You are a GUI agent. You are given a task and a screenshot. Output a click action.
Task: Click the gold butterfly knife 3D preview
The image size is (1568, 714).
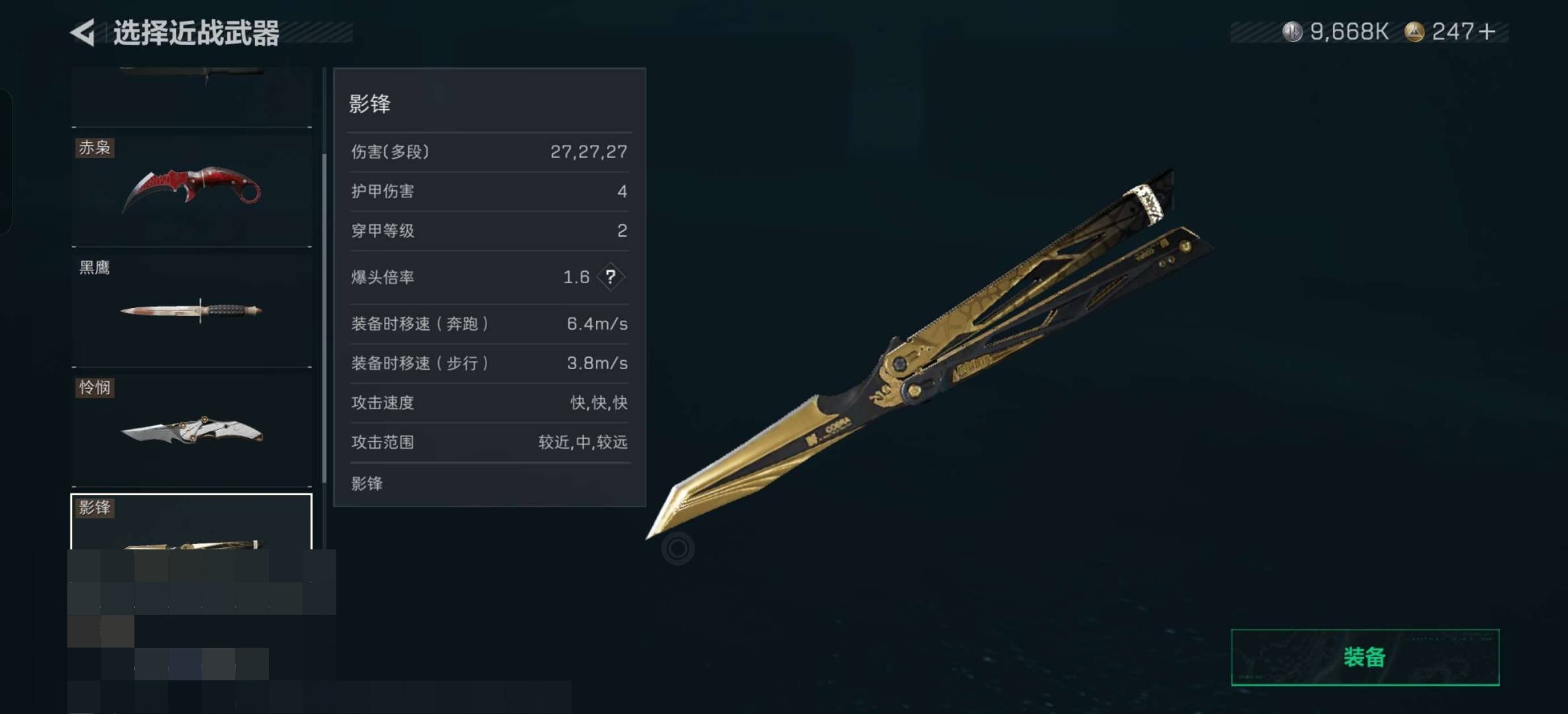point(928,354)
